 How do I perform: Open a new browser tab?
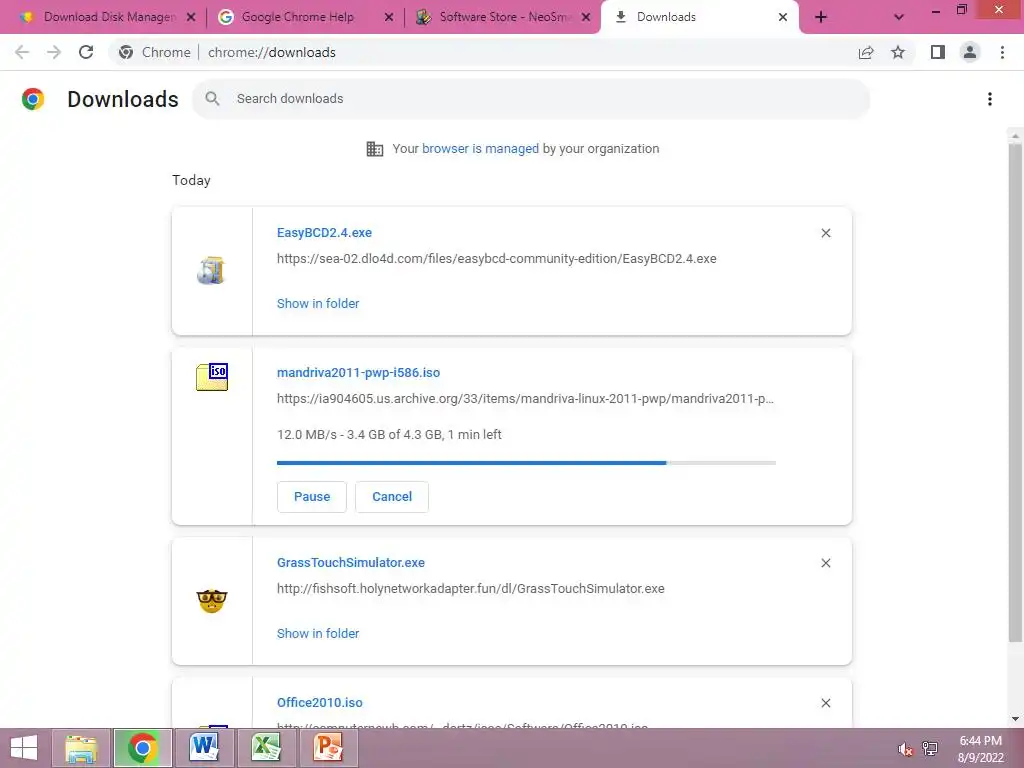[x=821, y=17]
